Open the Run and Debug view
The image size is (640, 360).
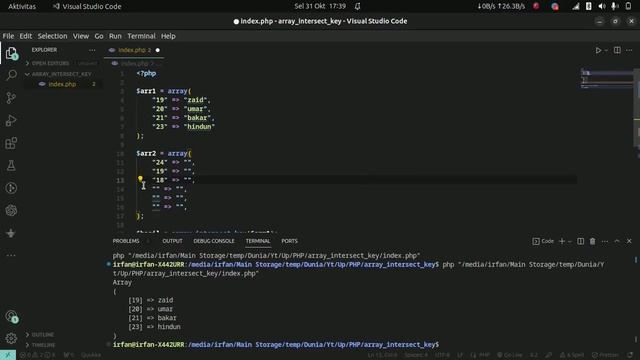(x=11, y=120)
